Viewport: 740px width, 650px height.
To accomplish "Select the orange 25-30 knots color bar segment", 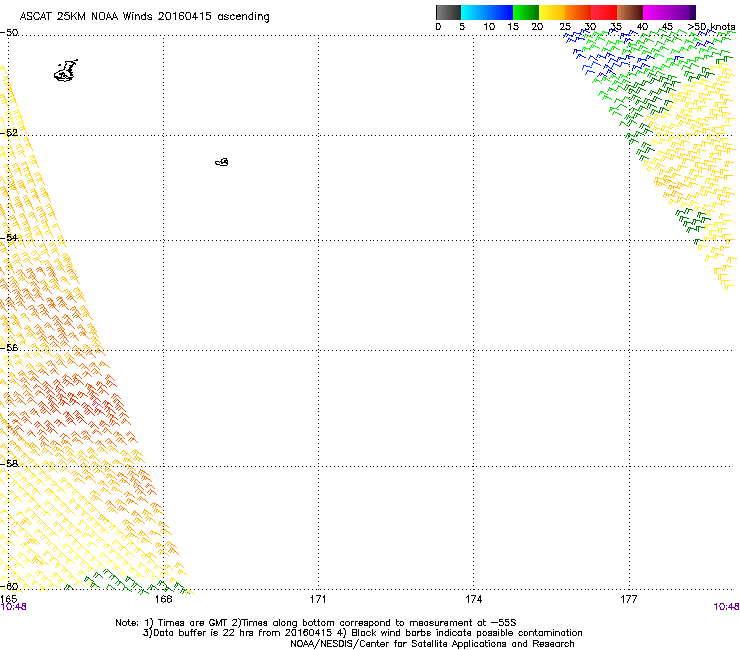I will click(578, 12).
